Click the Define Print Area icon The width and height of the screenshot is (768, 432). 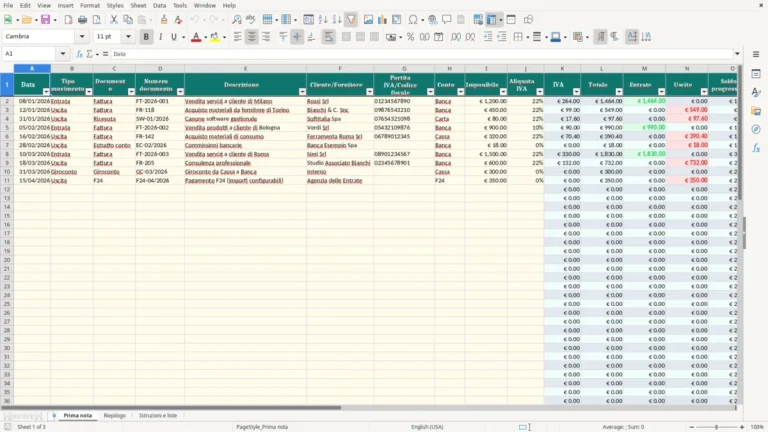478,20
